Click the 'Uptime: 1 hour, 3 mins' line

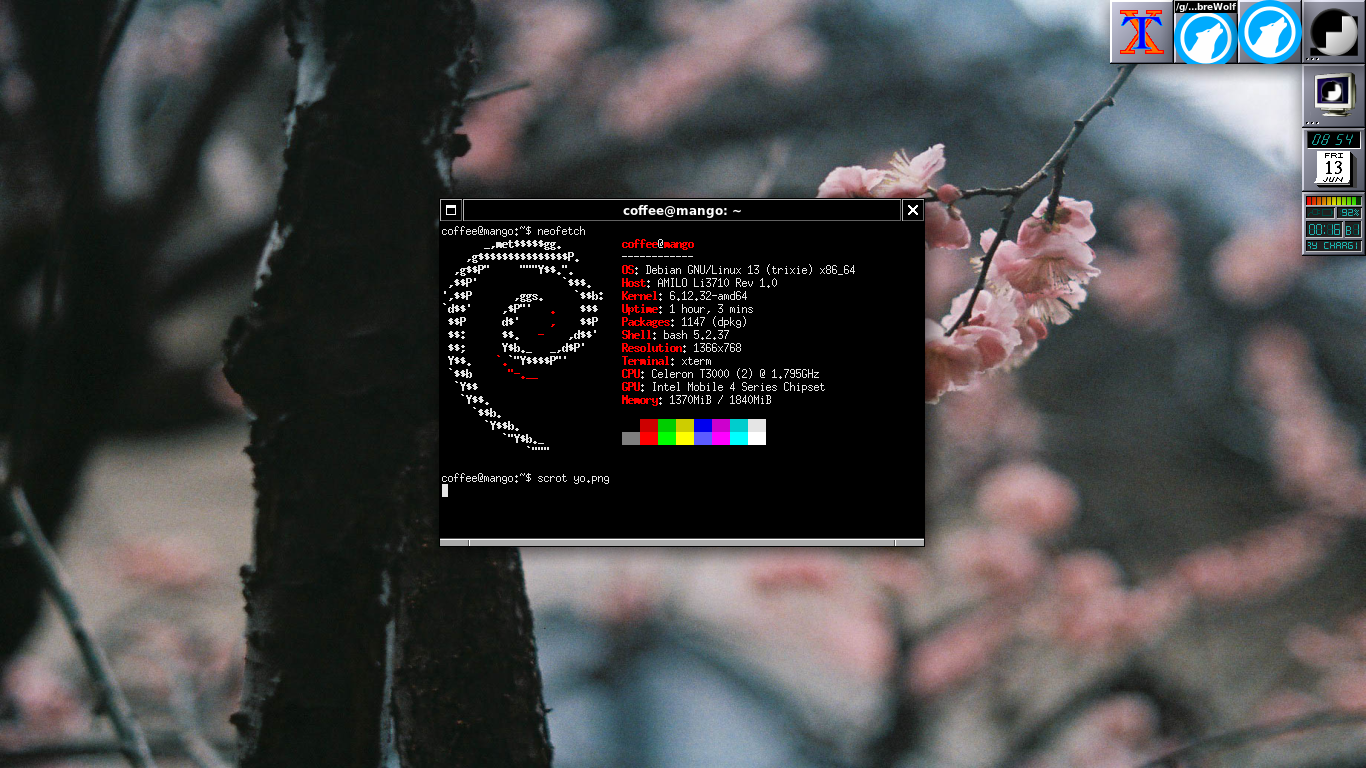click(x=687, y=309)
